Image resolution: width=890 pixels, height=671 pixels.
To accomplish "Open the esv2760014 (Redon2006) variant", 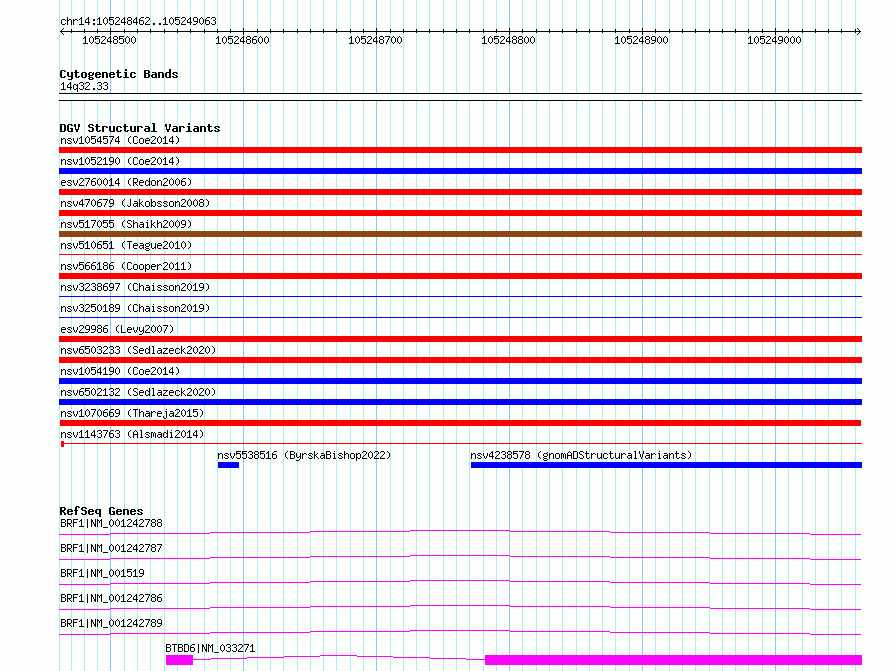I will click(126, 182).
